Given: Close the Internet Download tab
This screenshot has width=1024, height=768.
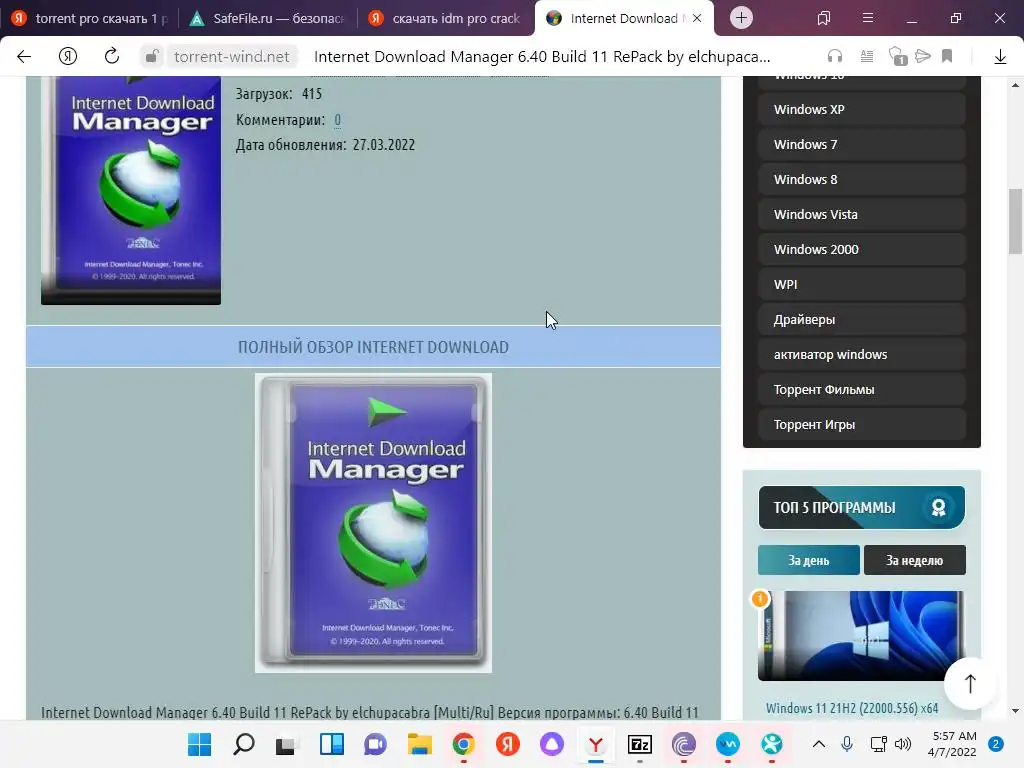Looking at the screenshot, I should pos(697,18).
